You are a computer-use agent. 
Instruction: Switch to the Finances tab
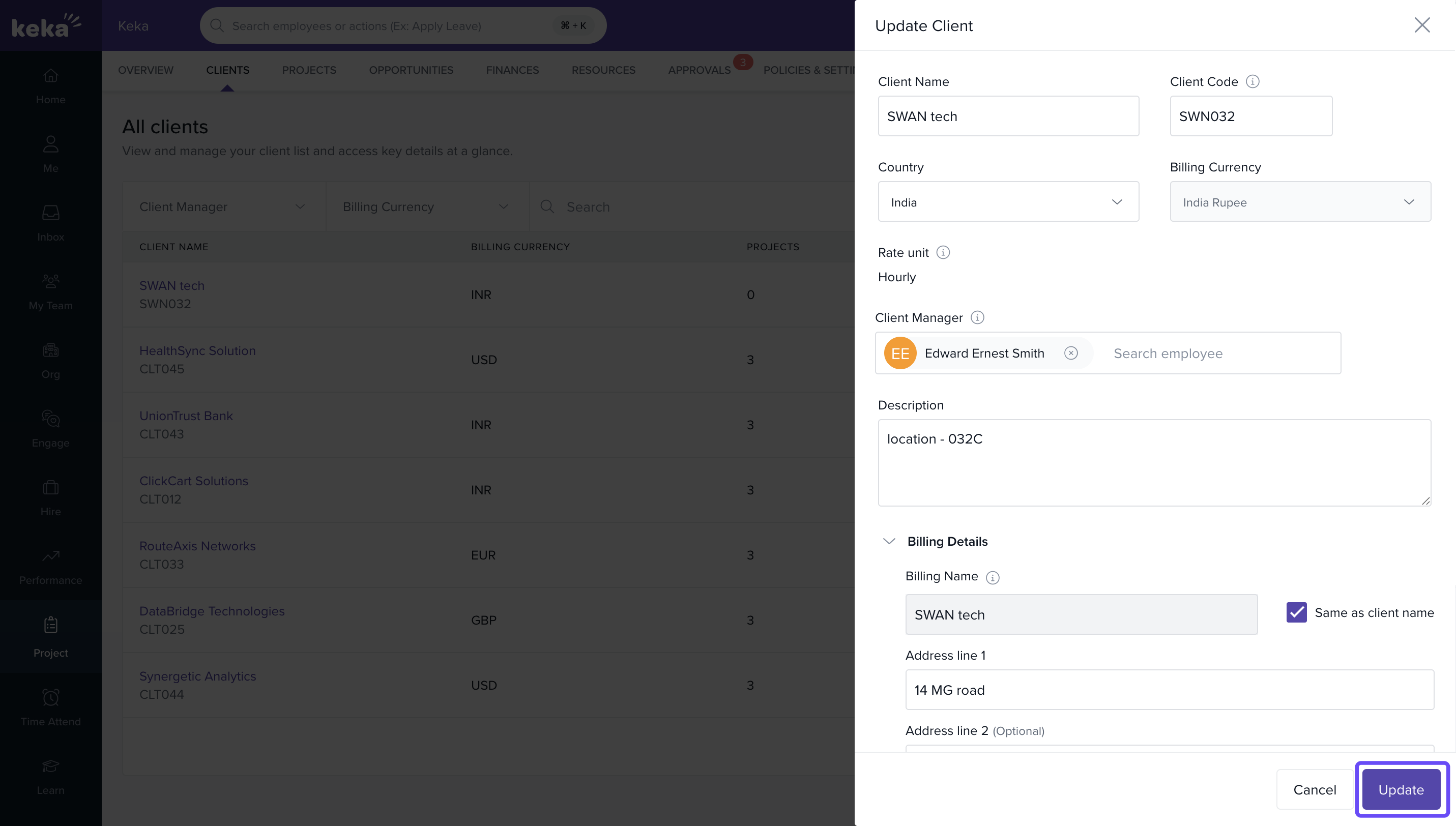click(512, 70)
